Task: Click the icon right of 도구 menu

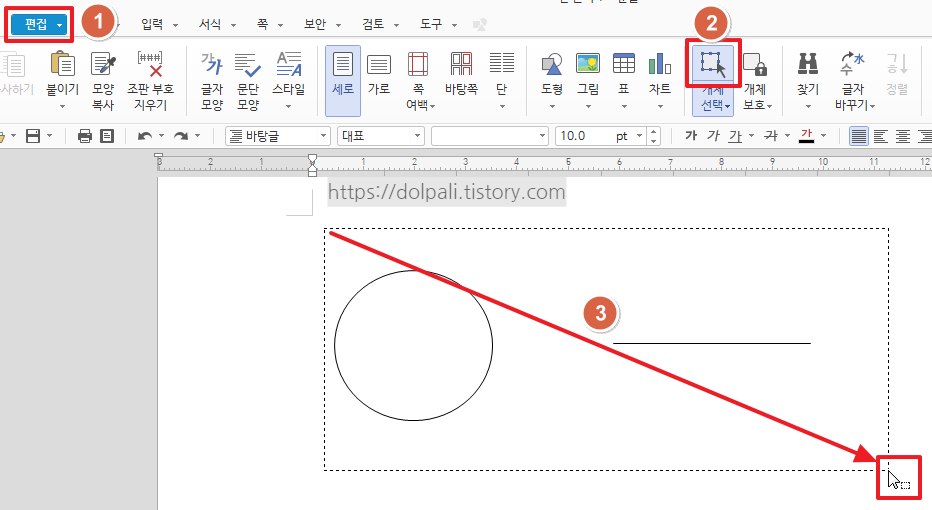Action: (479, 24)
